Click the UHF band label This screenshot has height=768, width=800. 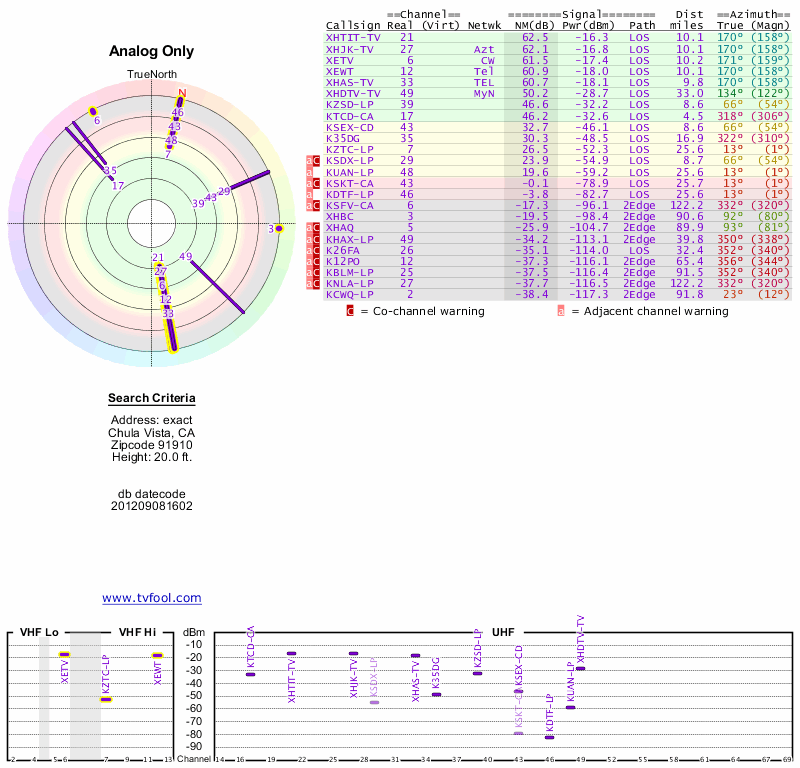(503, 632)
